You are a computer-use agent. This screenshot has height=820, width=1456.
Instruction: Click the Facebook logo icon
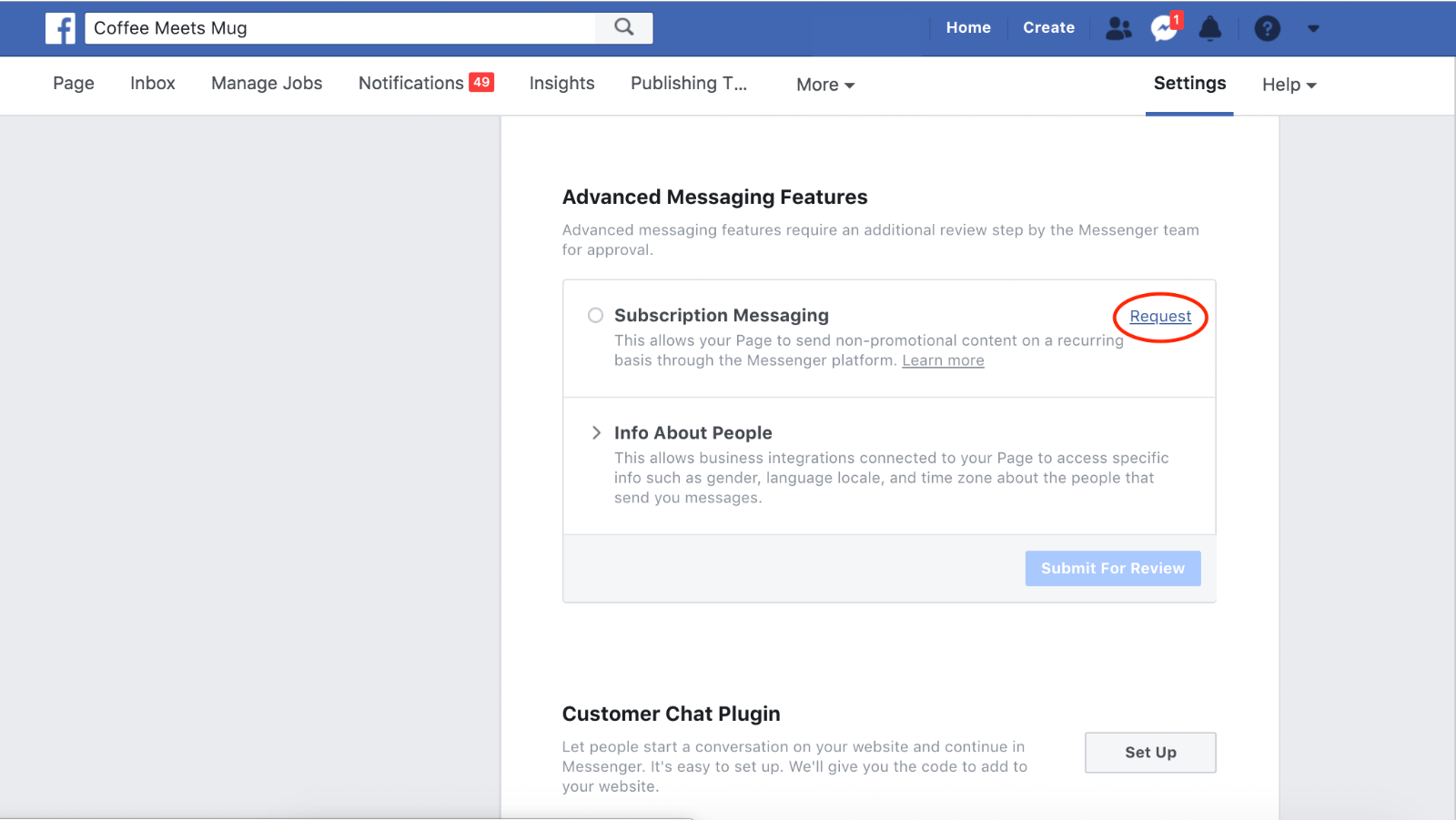point(61,28)
